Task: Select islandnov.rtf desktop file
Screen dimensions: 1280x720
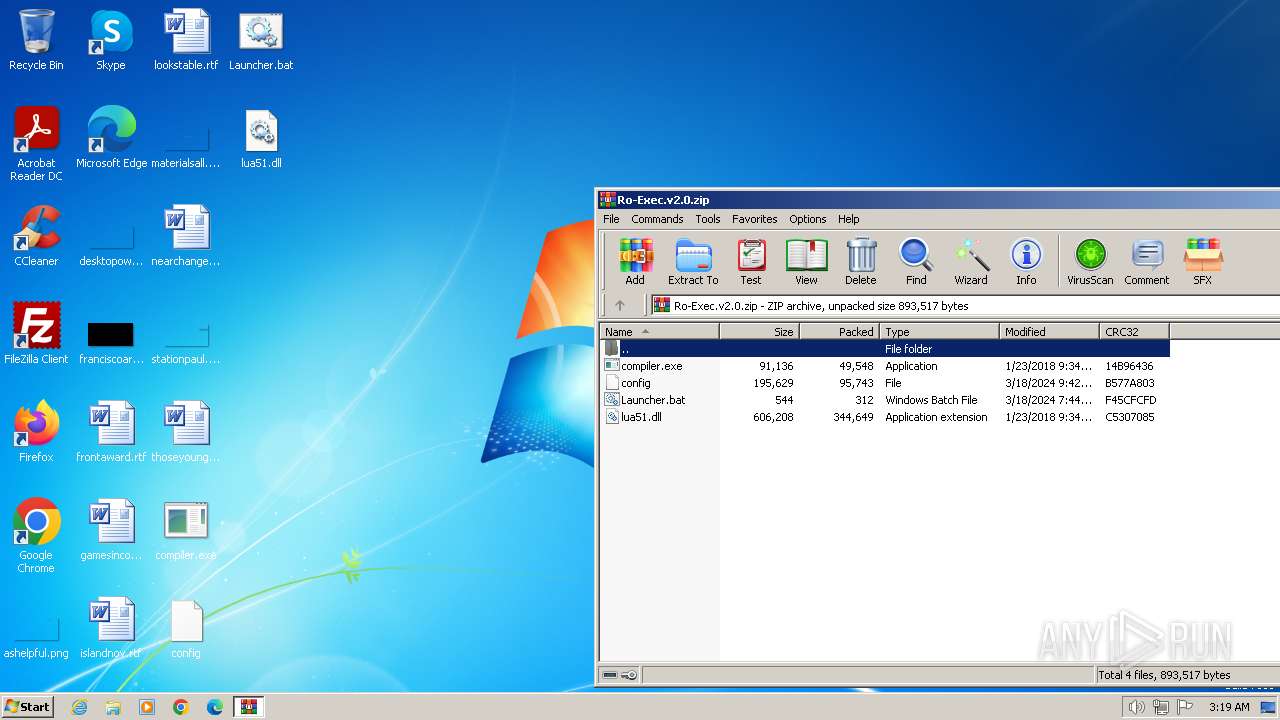Action: pyautogui.click(x=111, y=628)
